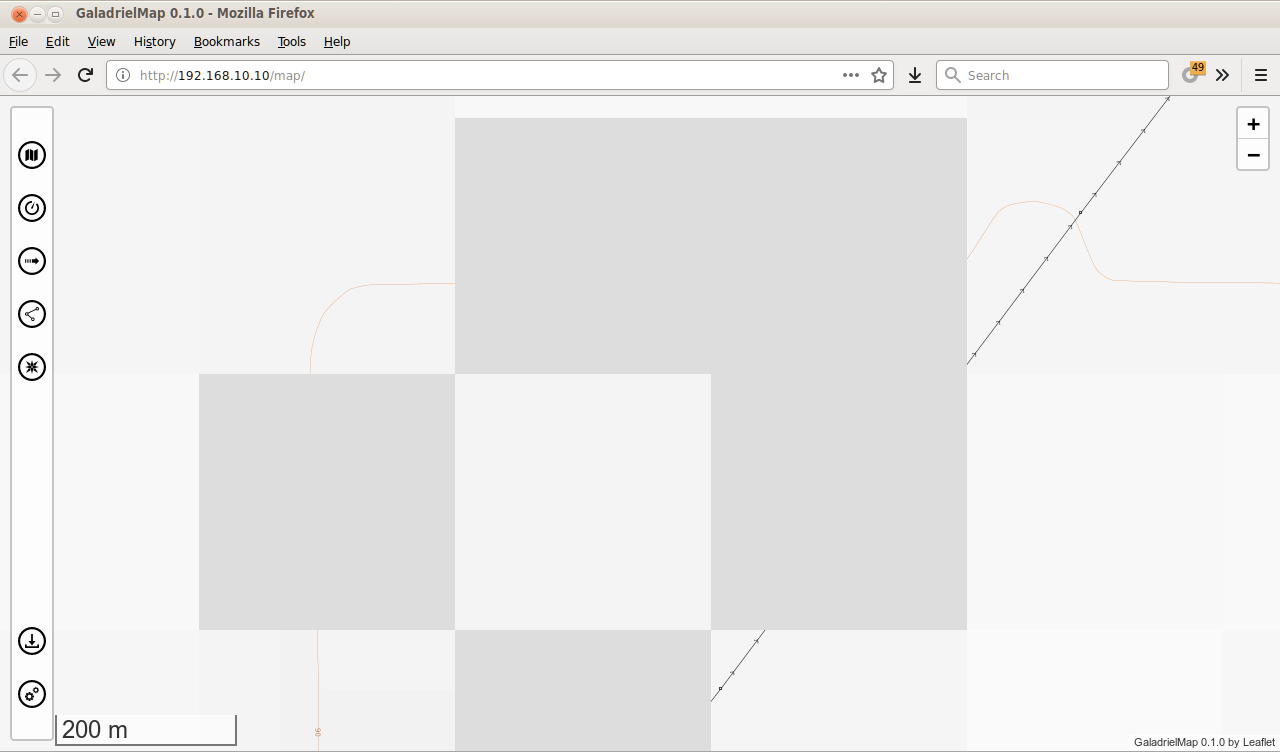Open the map selection sidebar icon

click(x=32, y=155)
